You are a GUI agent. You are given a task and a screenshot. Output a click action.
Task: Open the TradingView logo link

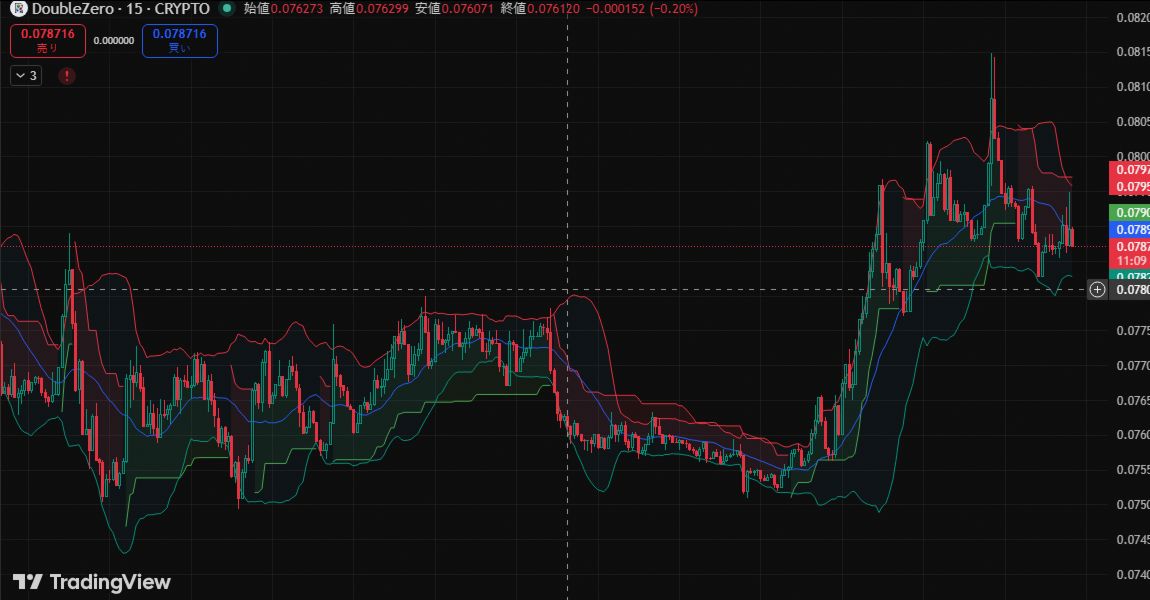[92, 582]
